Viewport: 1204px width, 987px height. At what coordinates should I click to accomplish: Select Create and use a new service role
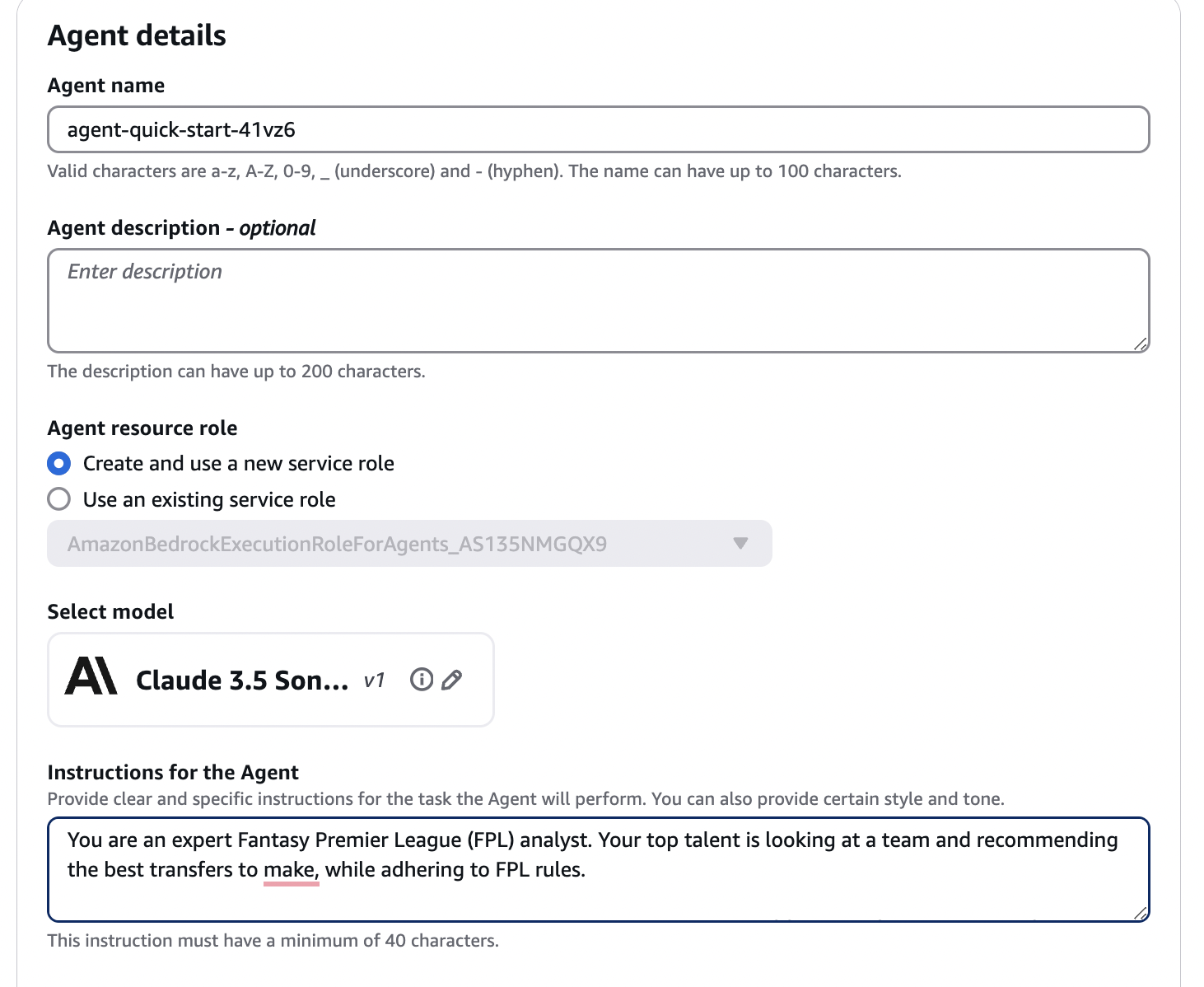58,464
